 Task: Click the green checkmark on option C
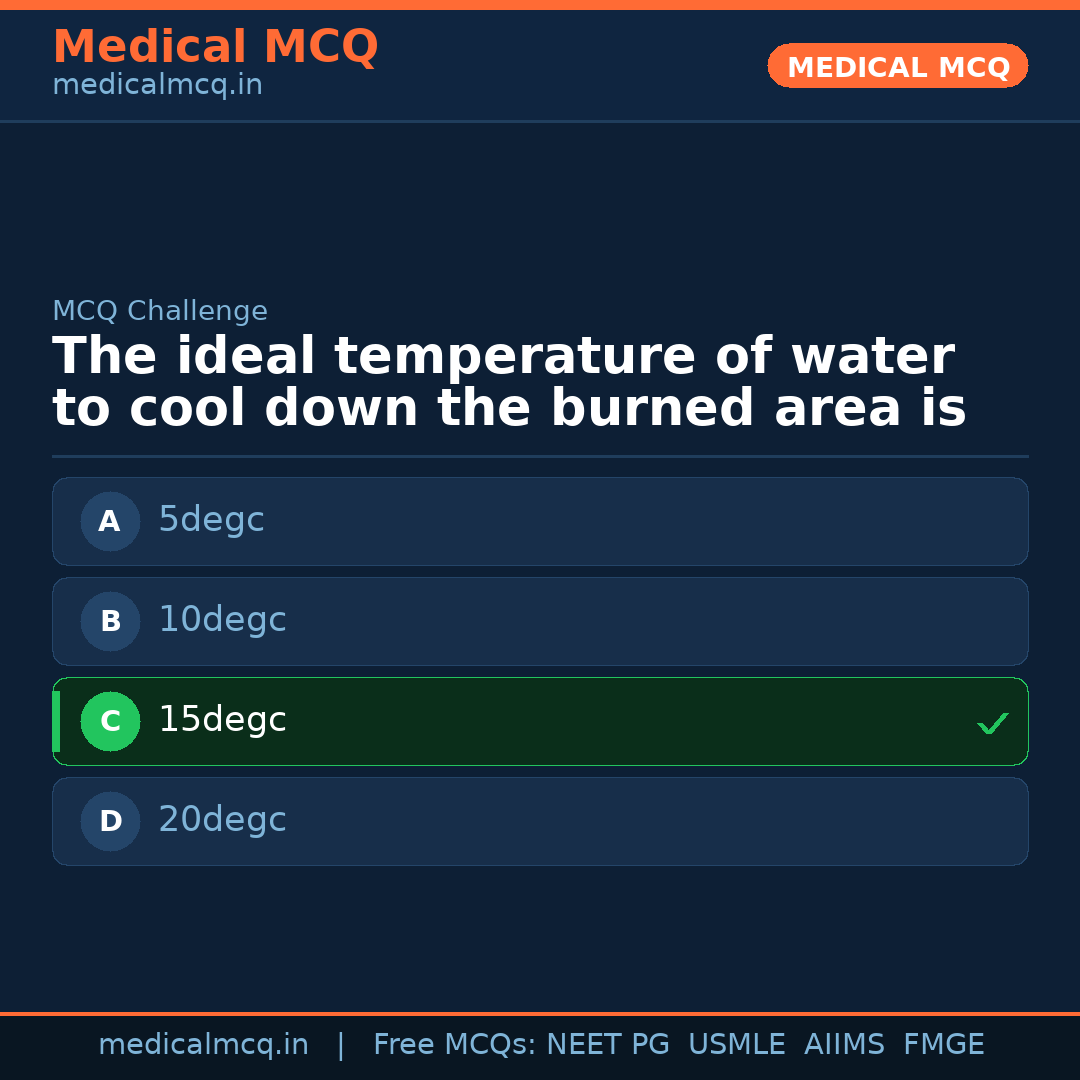coord(992,723)
